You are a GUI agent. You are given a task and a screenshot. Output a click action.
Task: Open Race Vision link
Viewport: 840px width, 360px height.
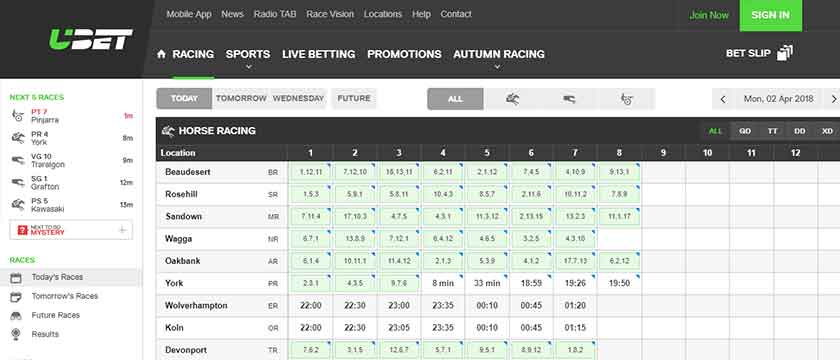[x=330, y=14]
